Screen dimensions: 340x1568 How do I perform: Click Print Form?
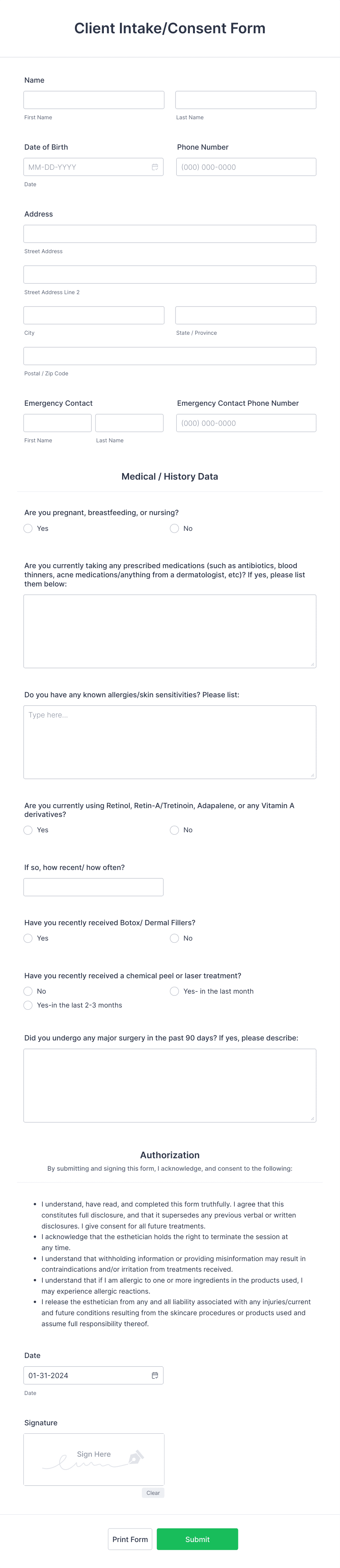coord(129,1539)
